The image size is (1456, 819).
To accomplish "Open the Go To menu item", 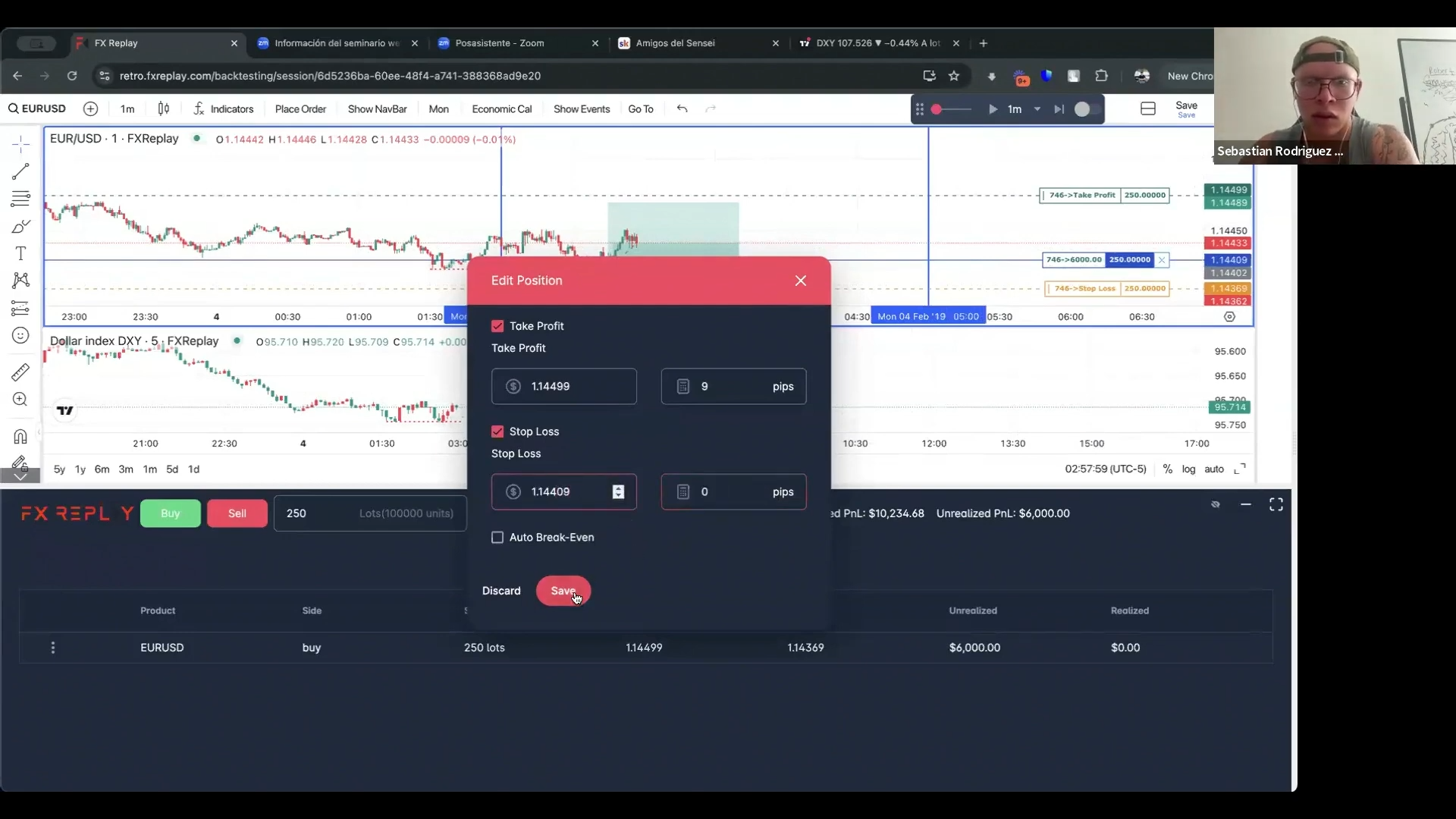I will pyautogui.click(x=641, y=109).
